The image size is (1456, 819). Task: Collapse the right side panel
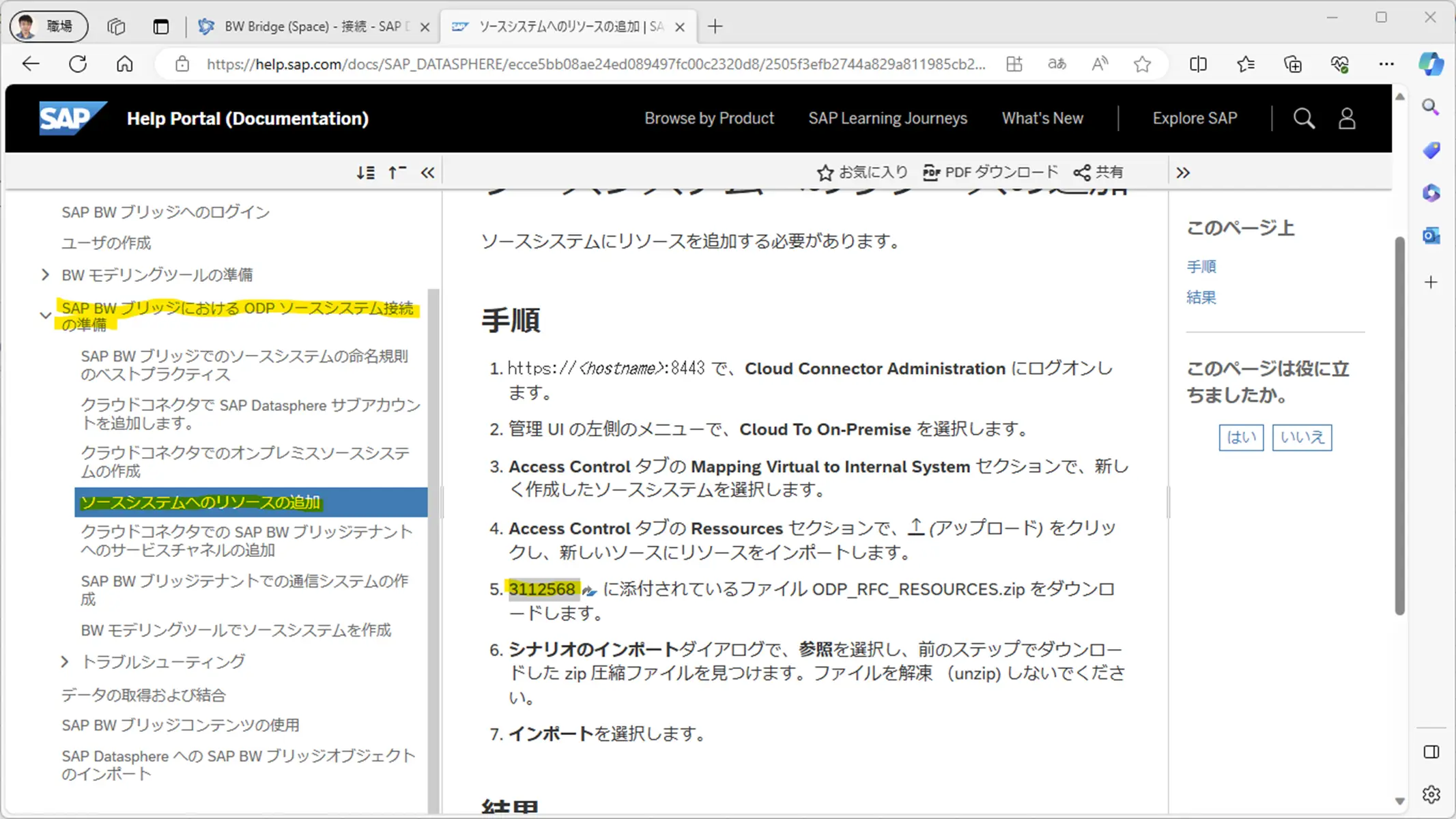(x=1183, y=173)
